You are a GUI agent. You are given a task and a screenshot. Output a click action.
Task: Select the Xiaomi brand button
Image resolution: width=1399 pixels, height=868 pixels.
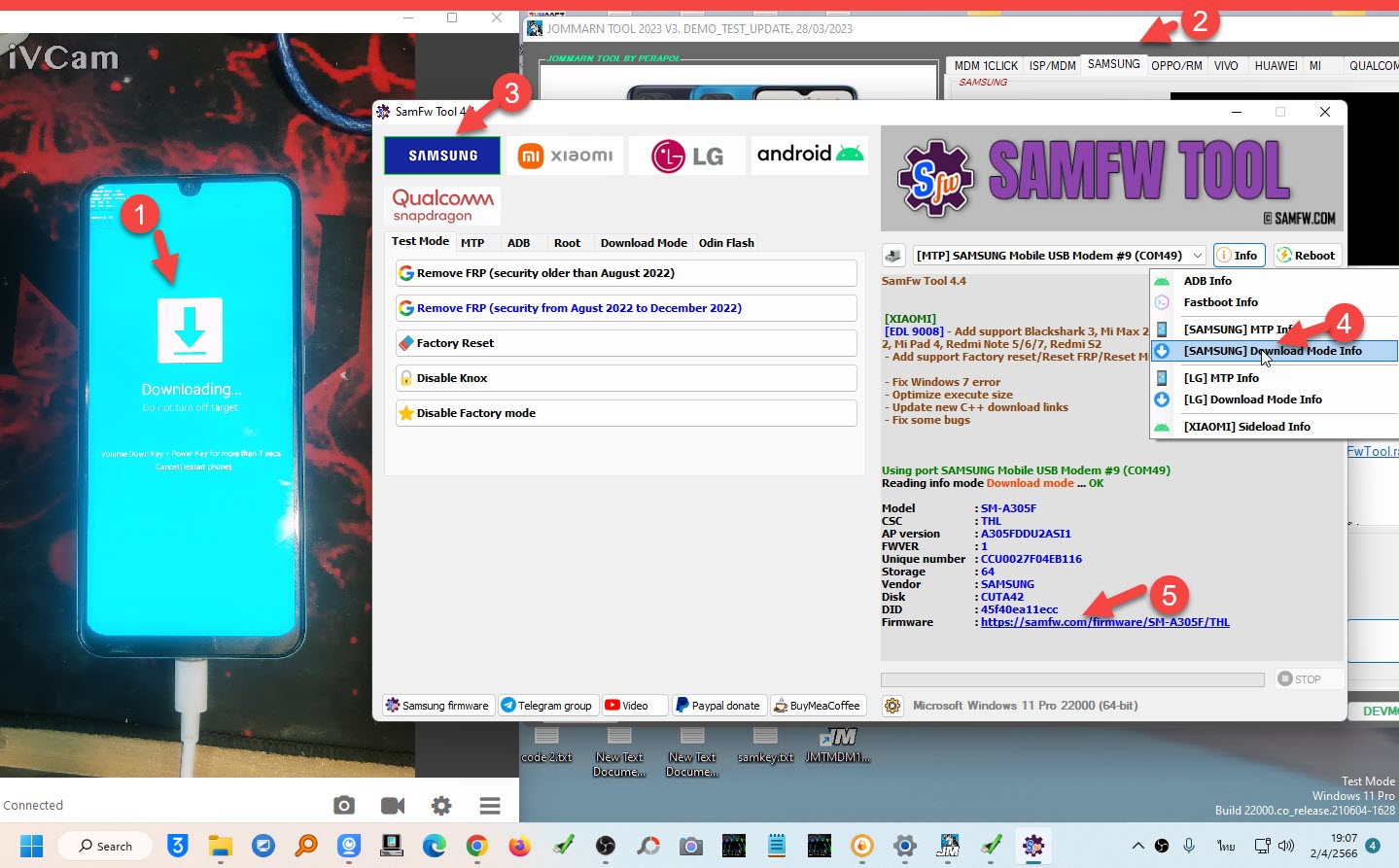pos(565,156)
